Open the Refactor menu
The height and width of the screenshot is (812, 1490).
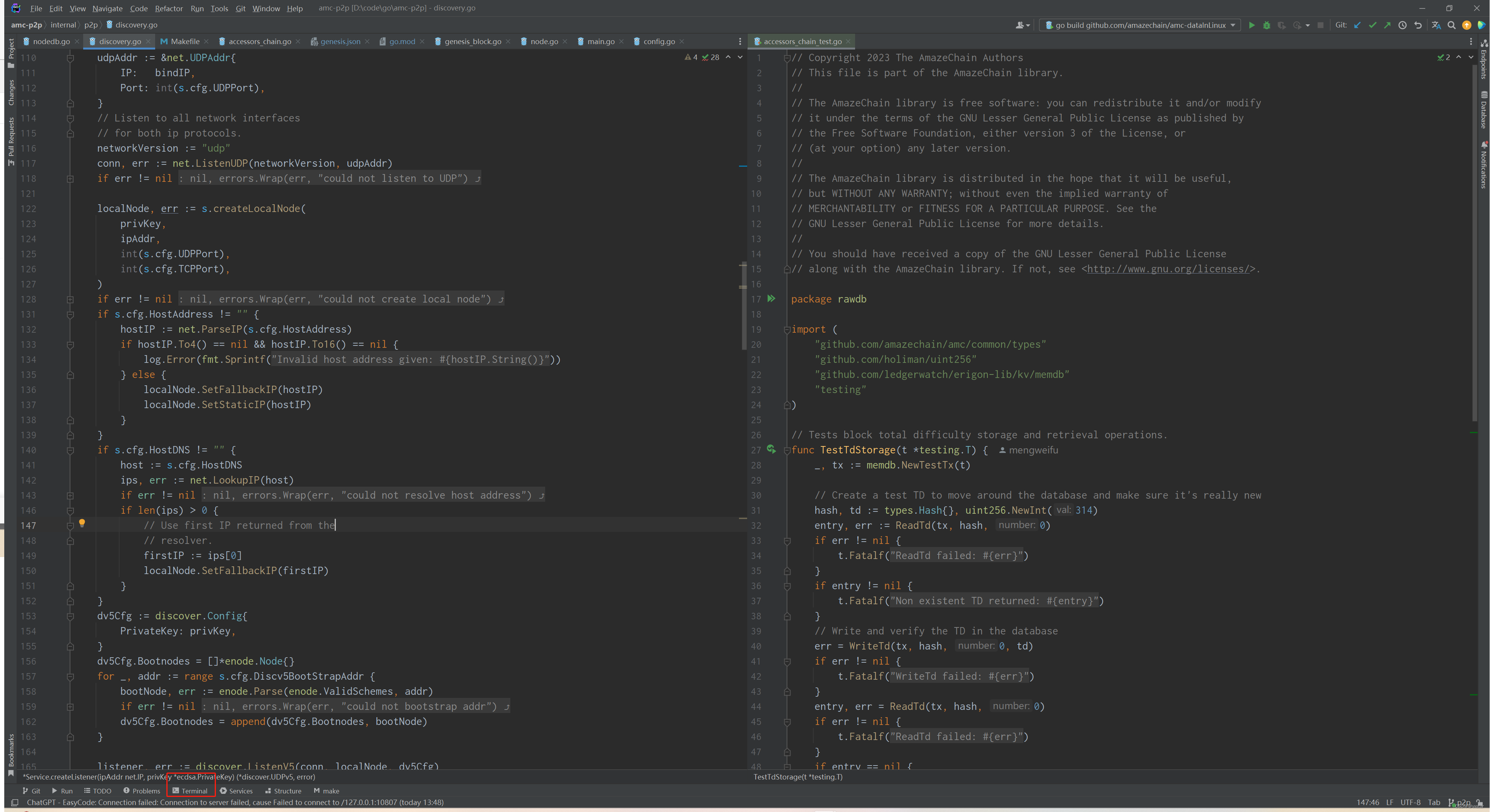click(168, 8)
